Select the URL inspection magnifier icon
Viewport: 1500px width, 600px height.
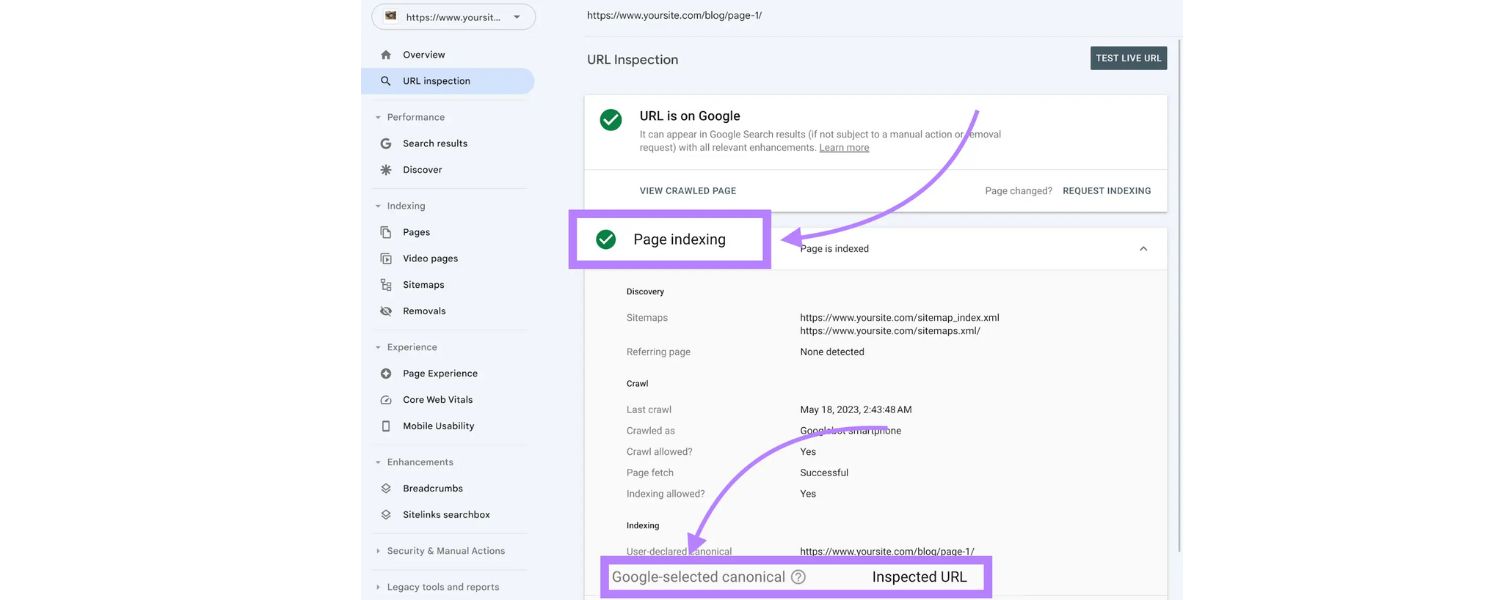point(385,81)
